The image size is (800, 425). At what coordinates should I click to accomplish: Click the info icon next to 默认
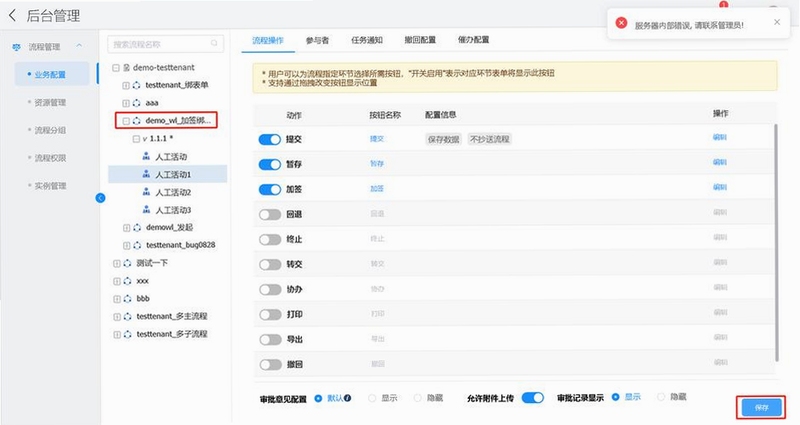tap(347, 398)
